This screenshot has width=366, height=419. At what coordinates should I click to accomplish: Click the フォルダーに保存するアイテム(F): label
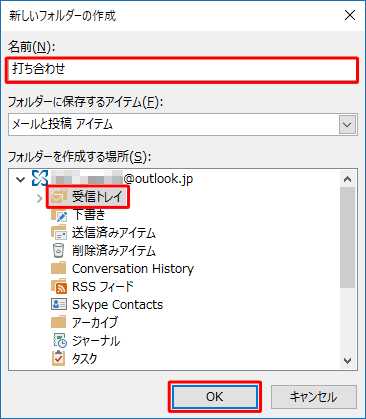click(86, 102)
